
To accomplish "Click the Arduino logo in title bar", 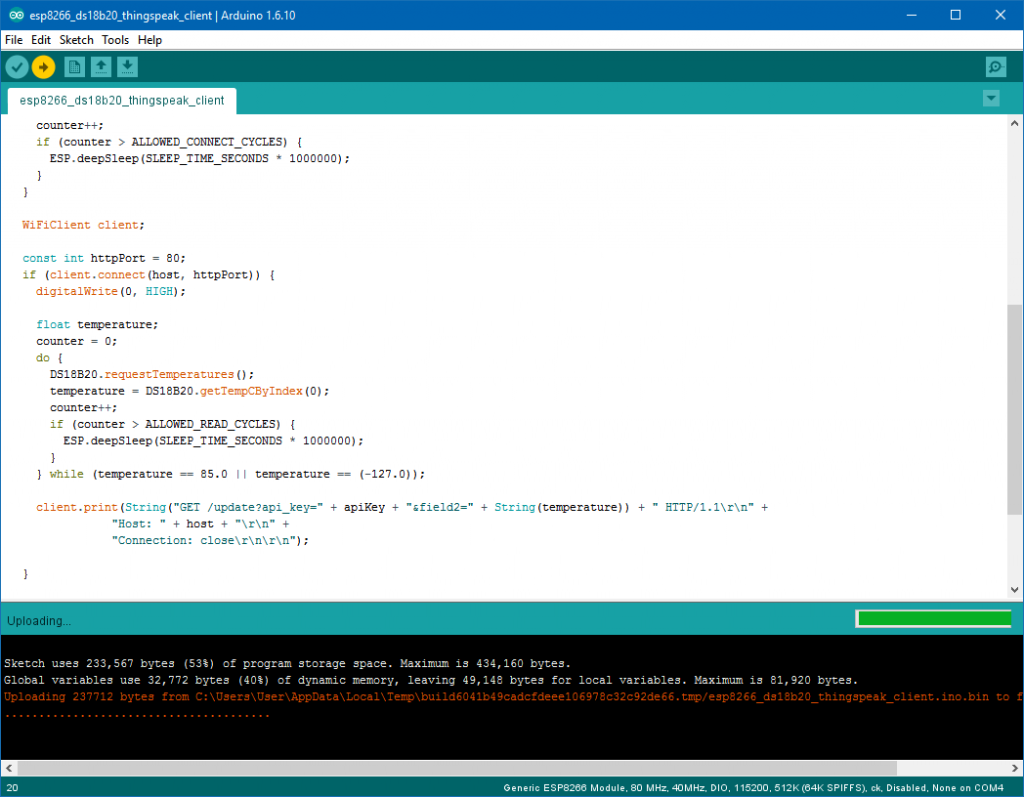I will (16, 15).
